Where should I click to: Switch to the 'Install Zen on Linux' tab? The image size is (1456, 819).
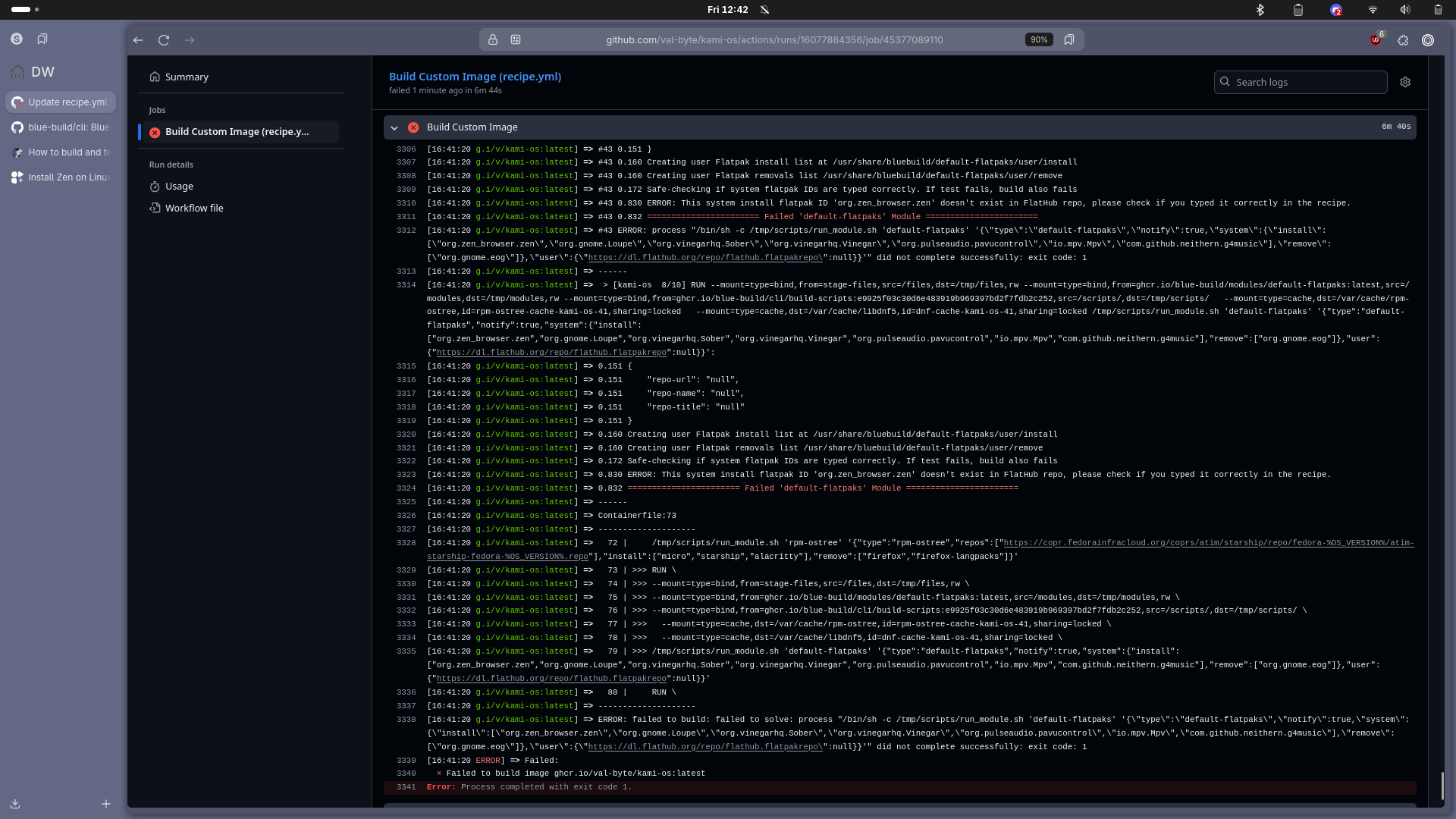[x=61, y=177]
